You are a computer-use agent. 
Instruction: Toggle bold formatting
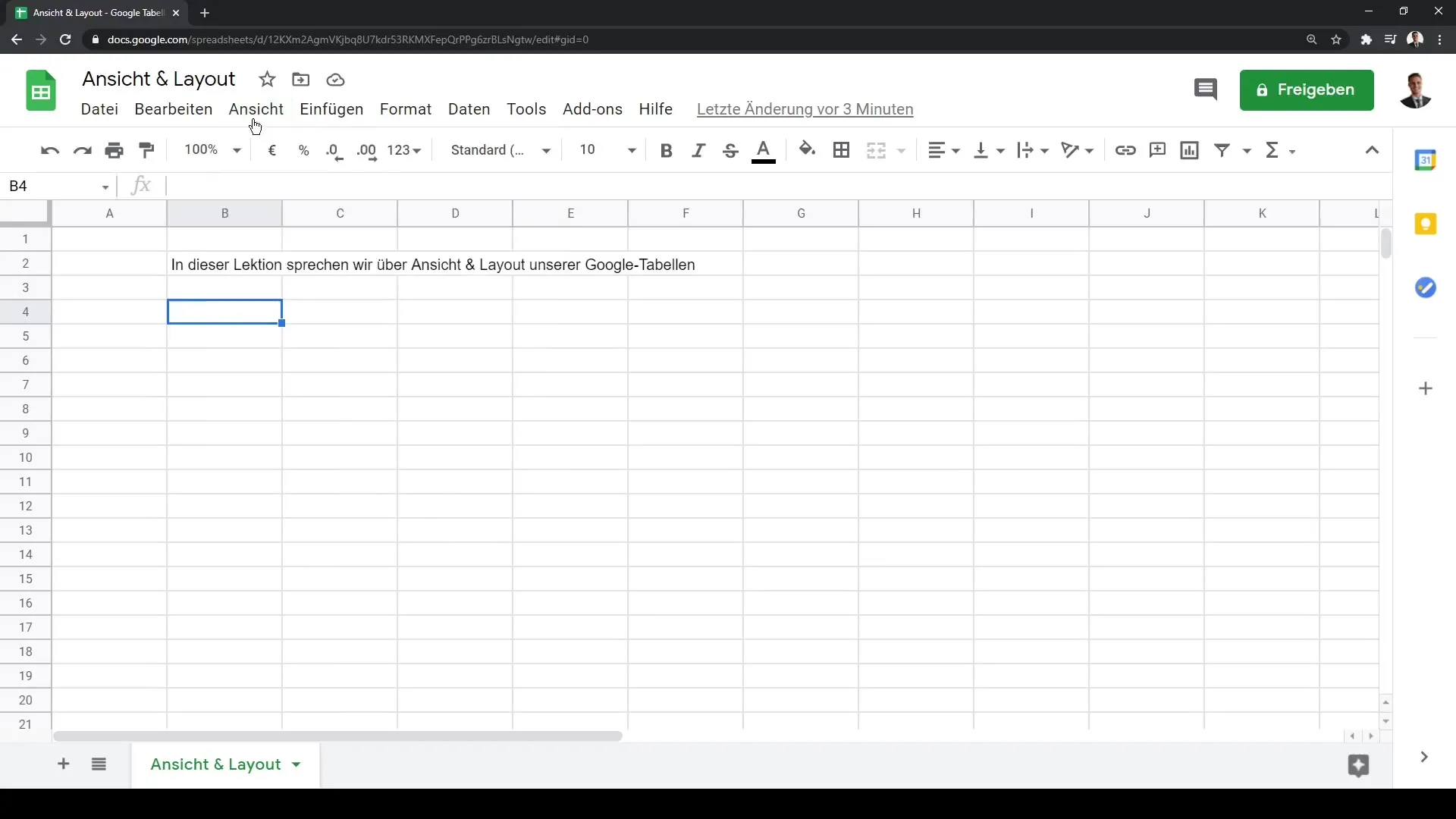pyautogui.click(x=667, y=150)
